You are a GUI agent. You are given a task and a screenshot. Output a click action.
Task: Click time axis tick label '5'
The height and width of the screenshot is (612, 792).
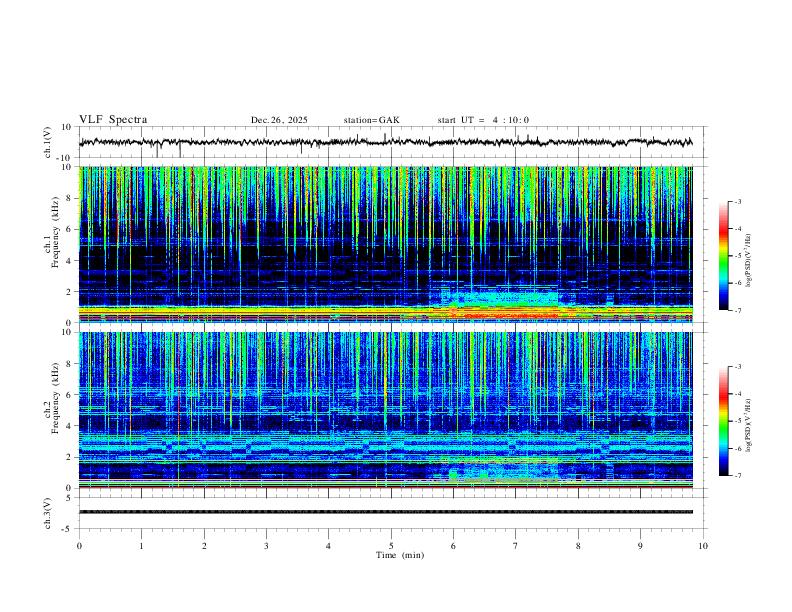pos(391,546)
